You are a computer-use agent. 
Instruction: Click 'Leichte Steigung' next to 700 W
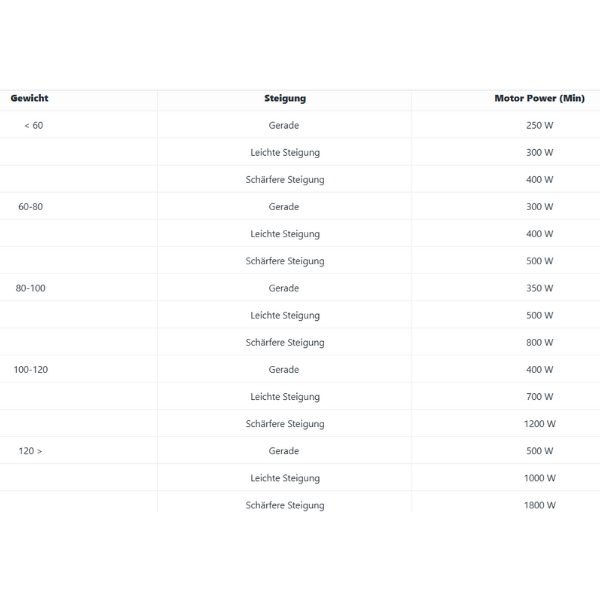coord(285,397)
